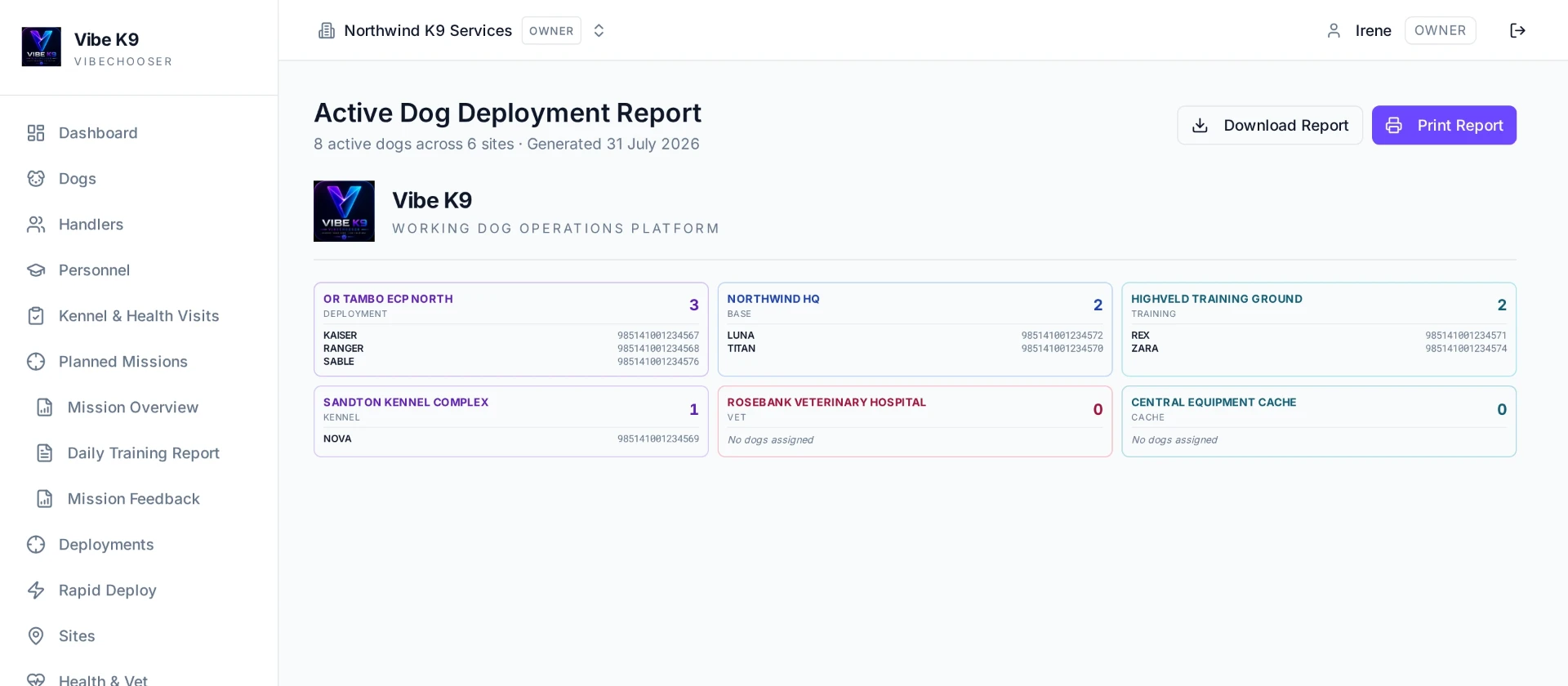
Task: Click OWNER badge next to Irene
Action: click(x=1440, y=30)
